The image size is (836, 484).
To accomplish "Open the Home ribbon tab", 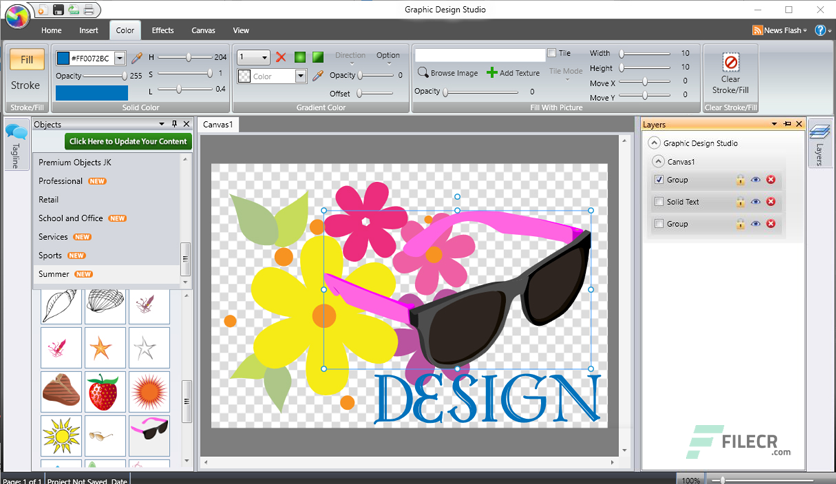I will pyautogui.click(x=51, y=30).
